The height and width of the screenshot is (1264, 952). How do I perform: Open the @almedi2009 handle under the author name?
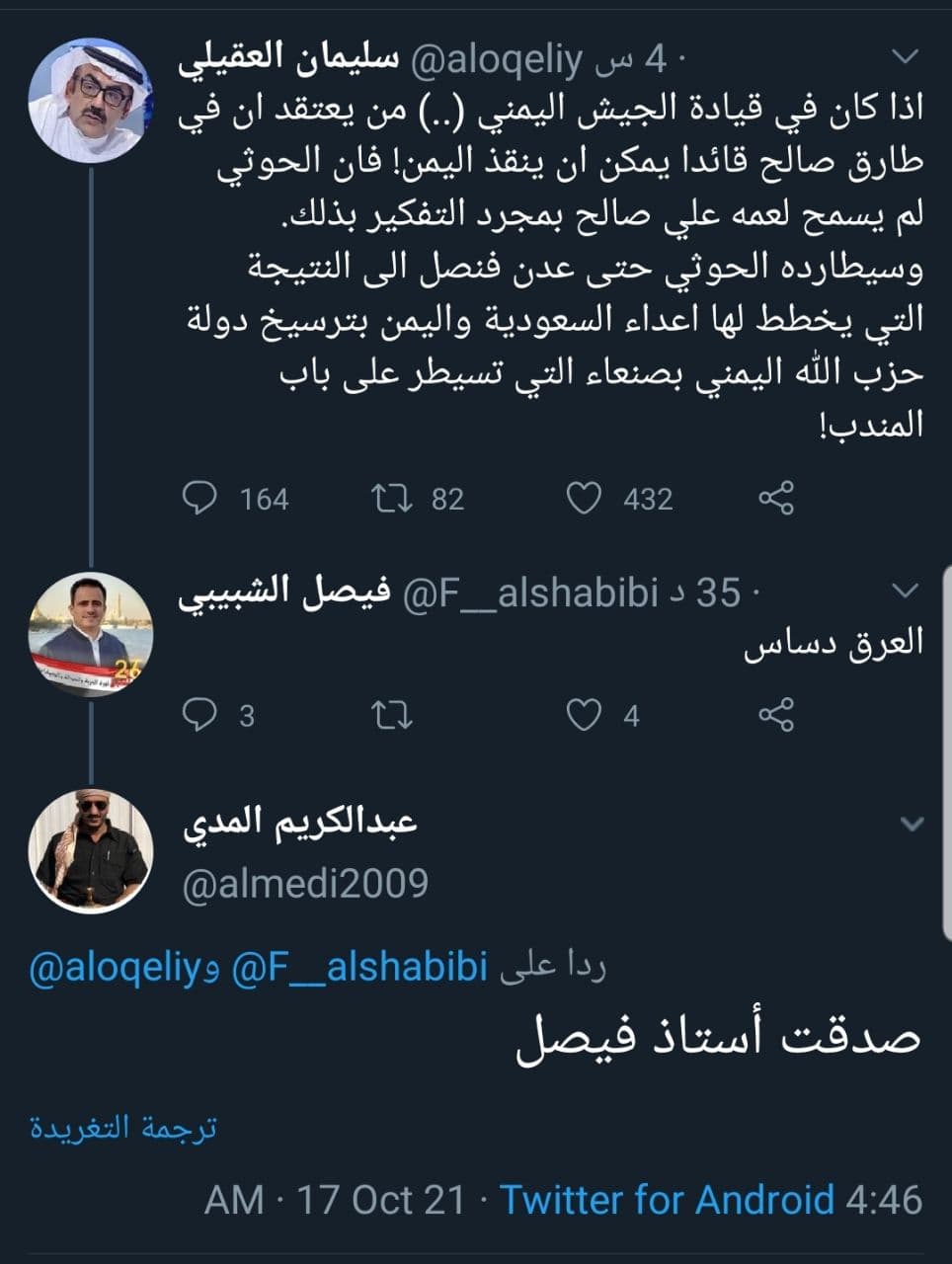click(x=305, y=882)
